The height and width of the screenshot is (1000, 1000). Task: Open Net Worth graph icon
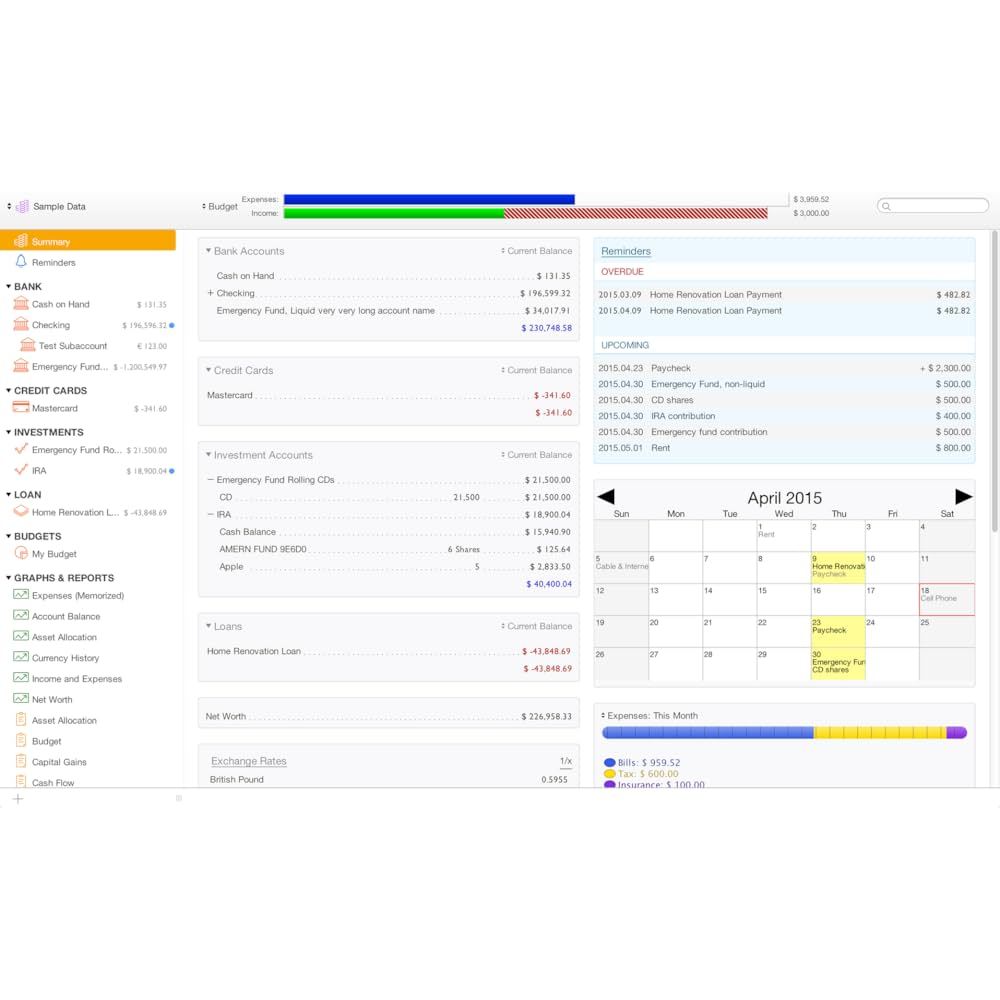point(21,699)
